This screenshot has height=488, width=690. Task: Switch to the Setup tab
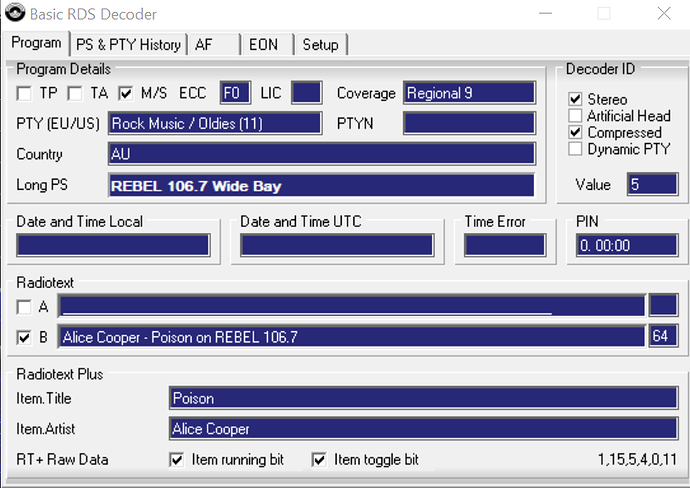tap(321, 44)
